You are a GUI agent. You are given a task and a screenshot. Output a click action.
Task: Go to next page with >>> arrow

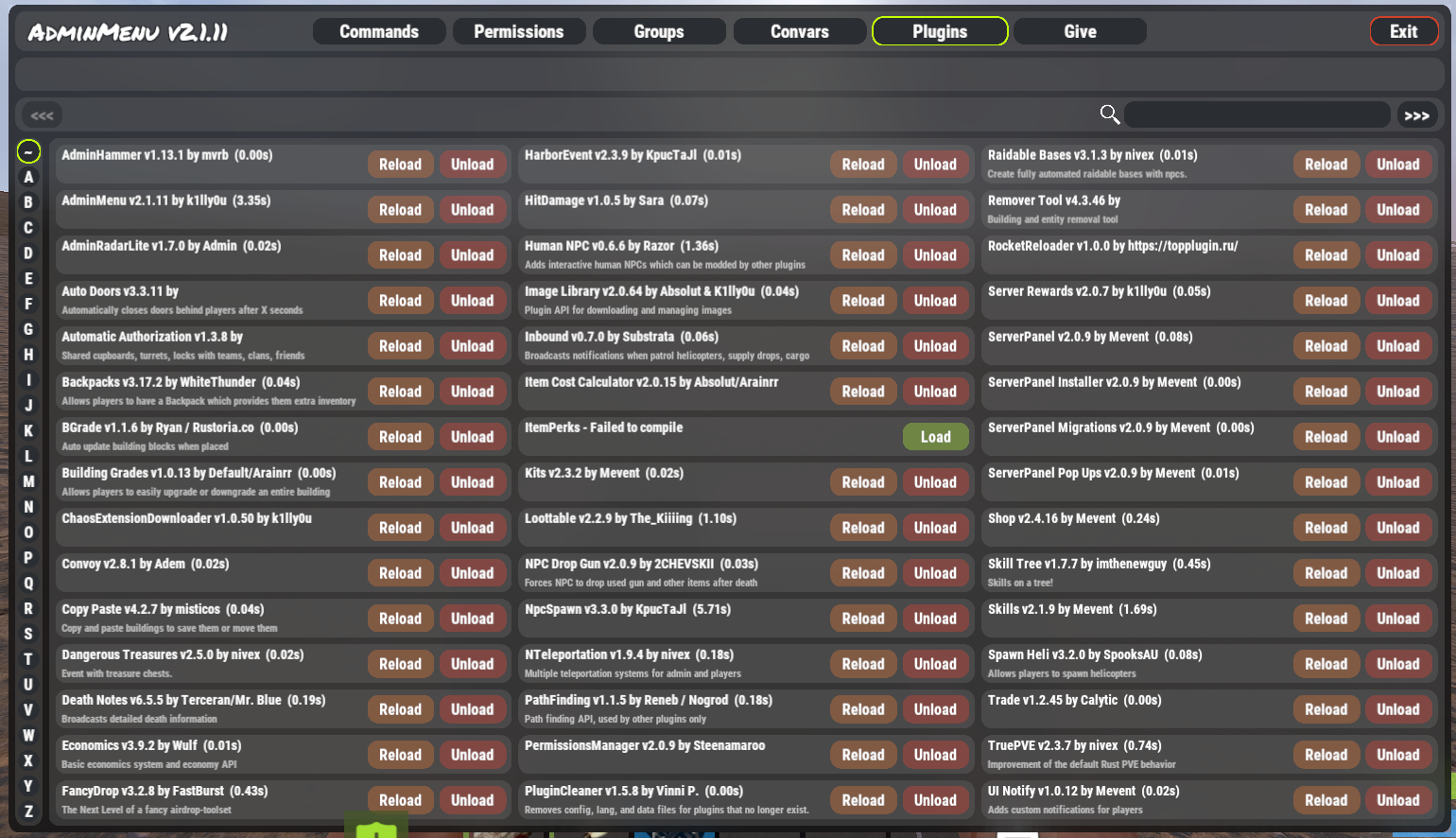1415,115
